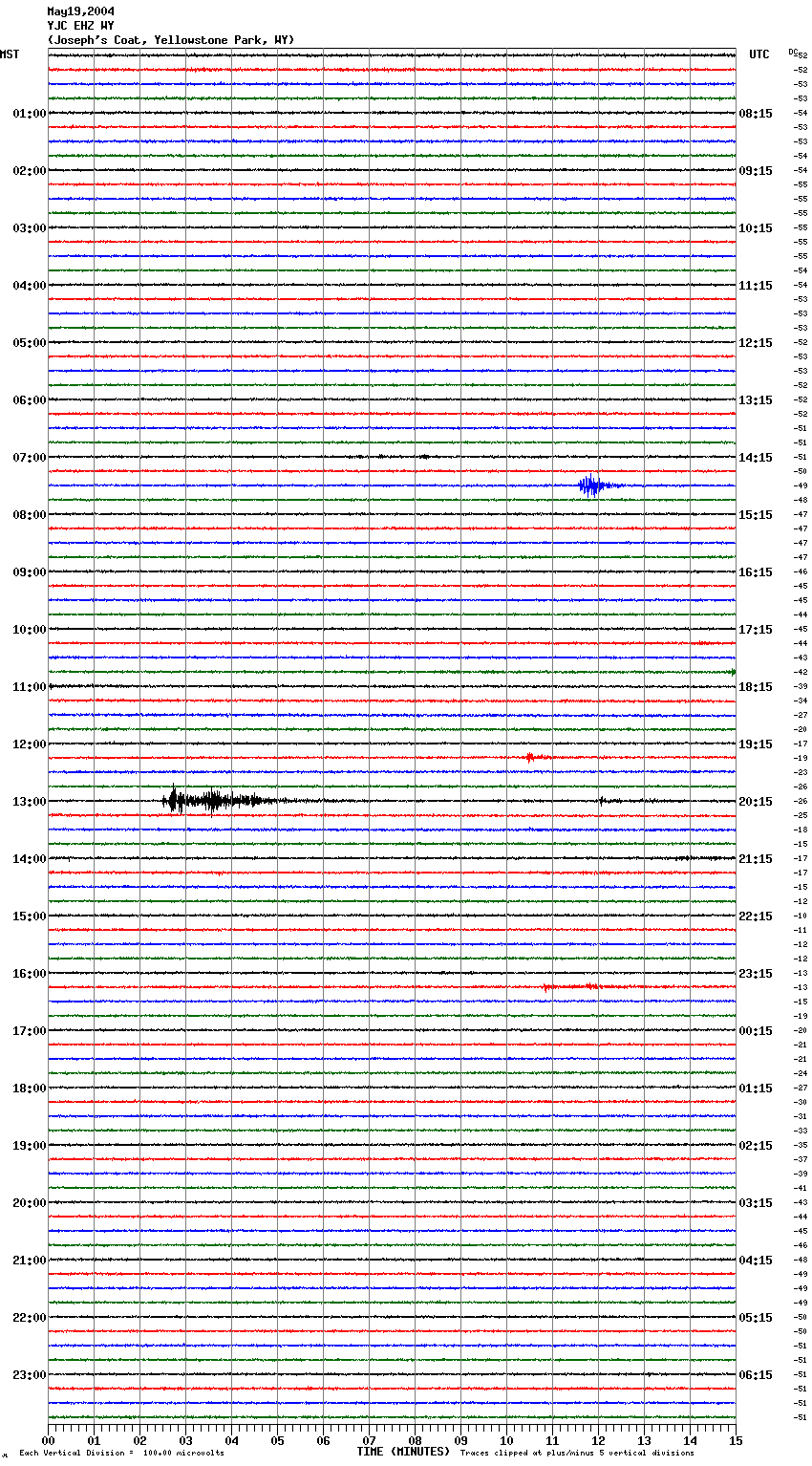Click the 00:15 UTC time label
The height and width of the screenshot is (1466, 812).
(x=756, y=1031)
